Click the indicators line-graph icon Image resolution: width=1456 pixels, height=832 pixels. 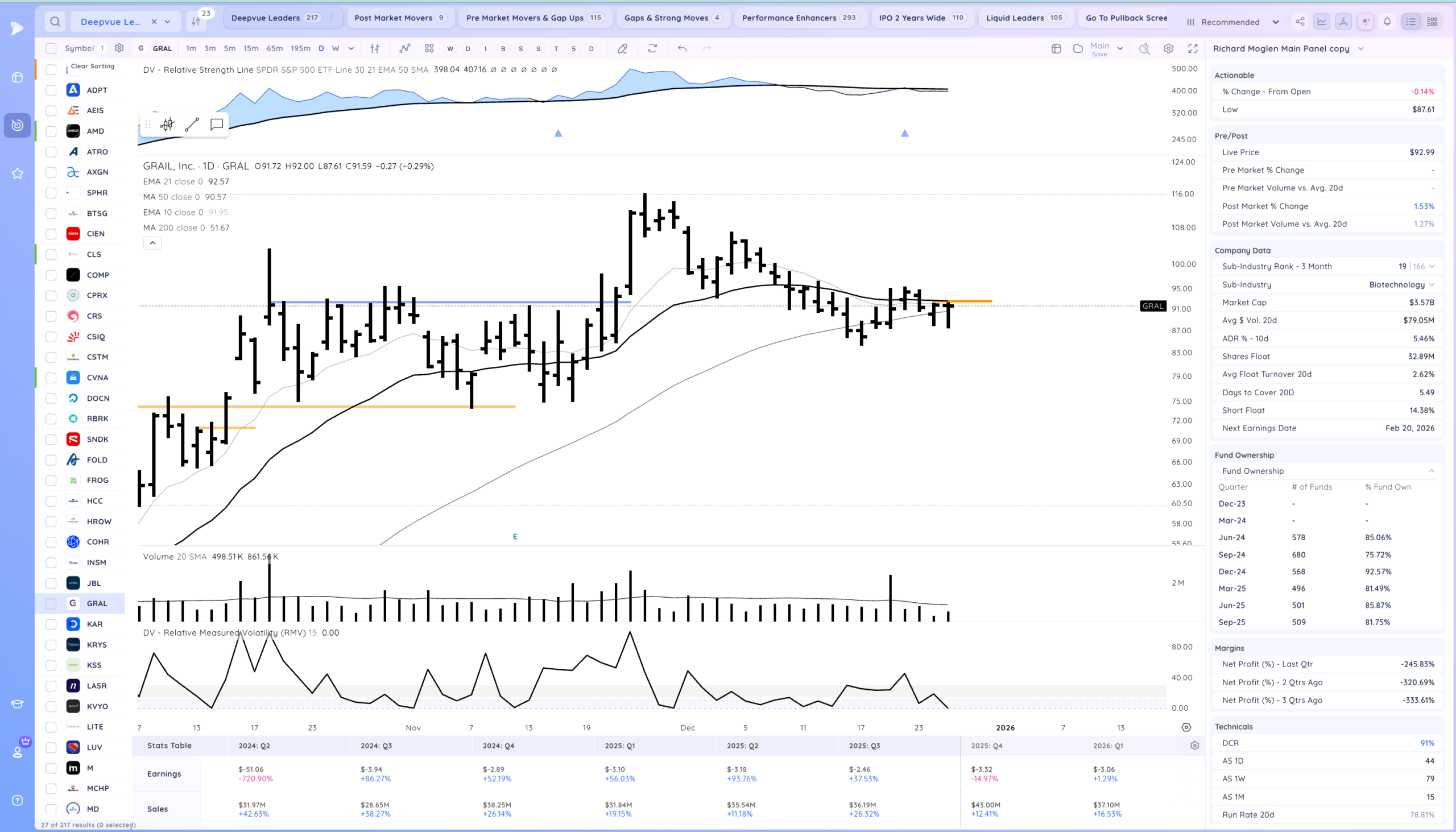point(404,48)
